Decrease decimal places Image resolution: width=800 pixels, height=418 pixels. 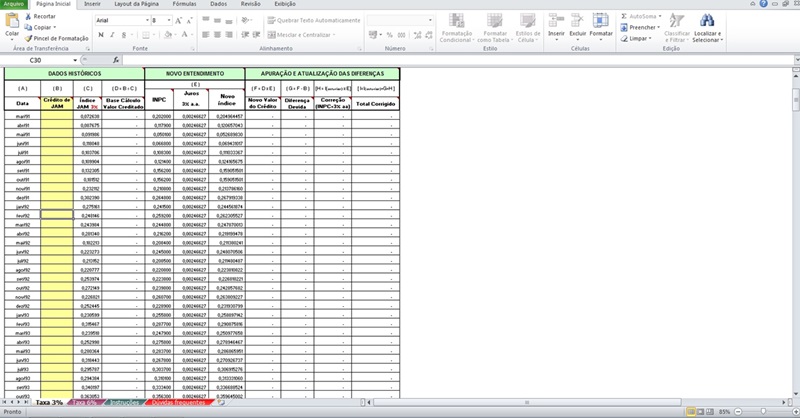pyautogui.click(x=428, y=35)
